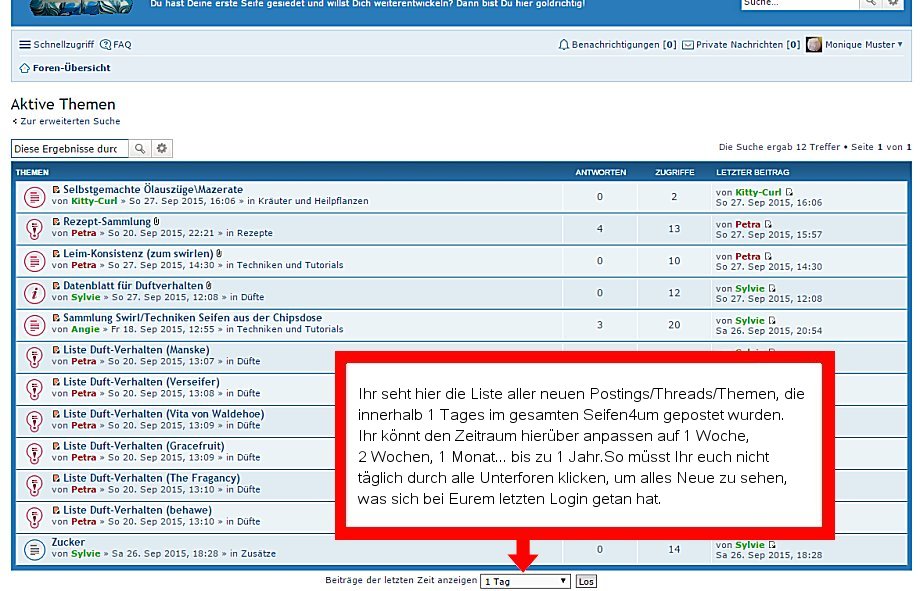The height and width of the screenshot is (591, 920).
Task: Click 'Diese Ergebnisse durchsuchen' input field
Action: tap(70, 149)
